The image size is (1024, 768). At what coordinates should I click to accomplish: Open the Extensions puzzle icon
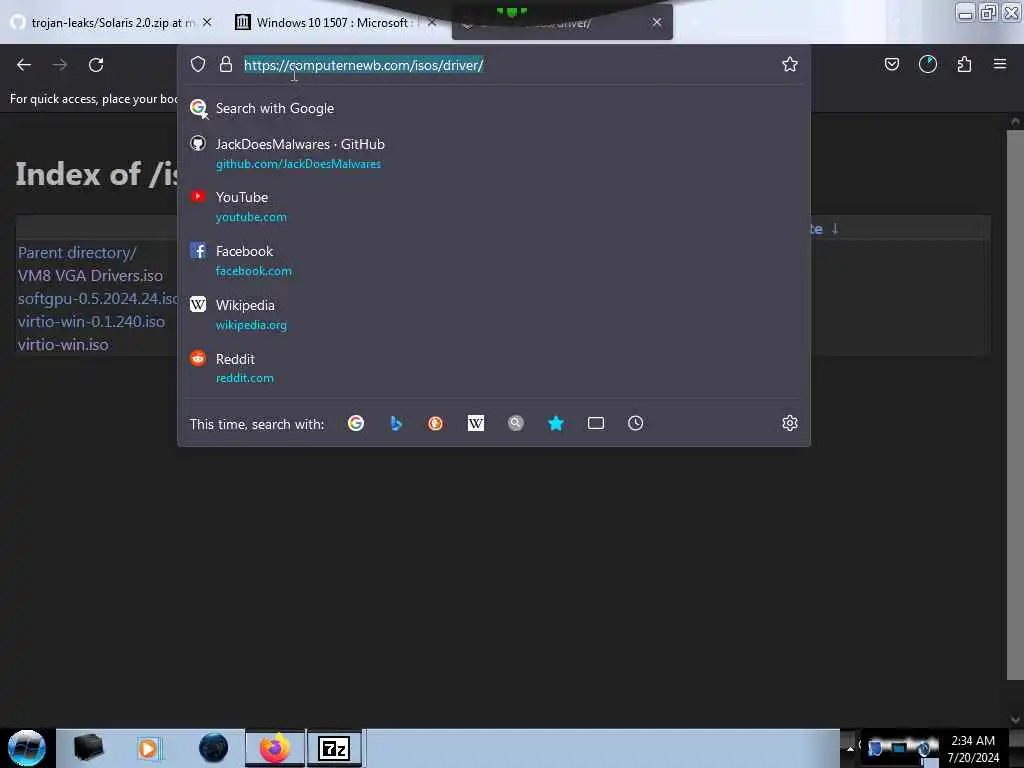coord(964,64)
